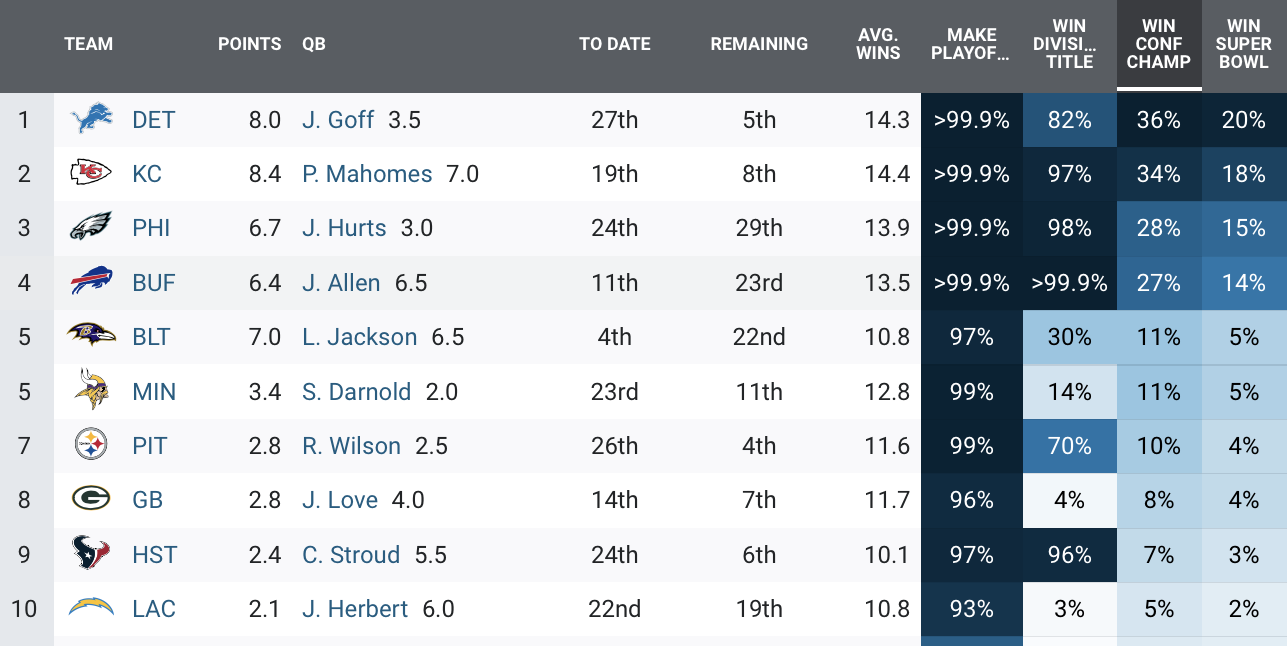1288x646 pixels.
Task: Click the Minnesota Vikings logo
Action: (91, 390)
